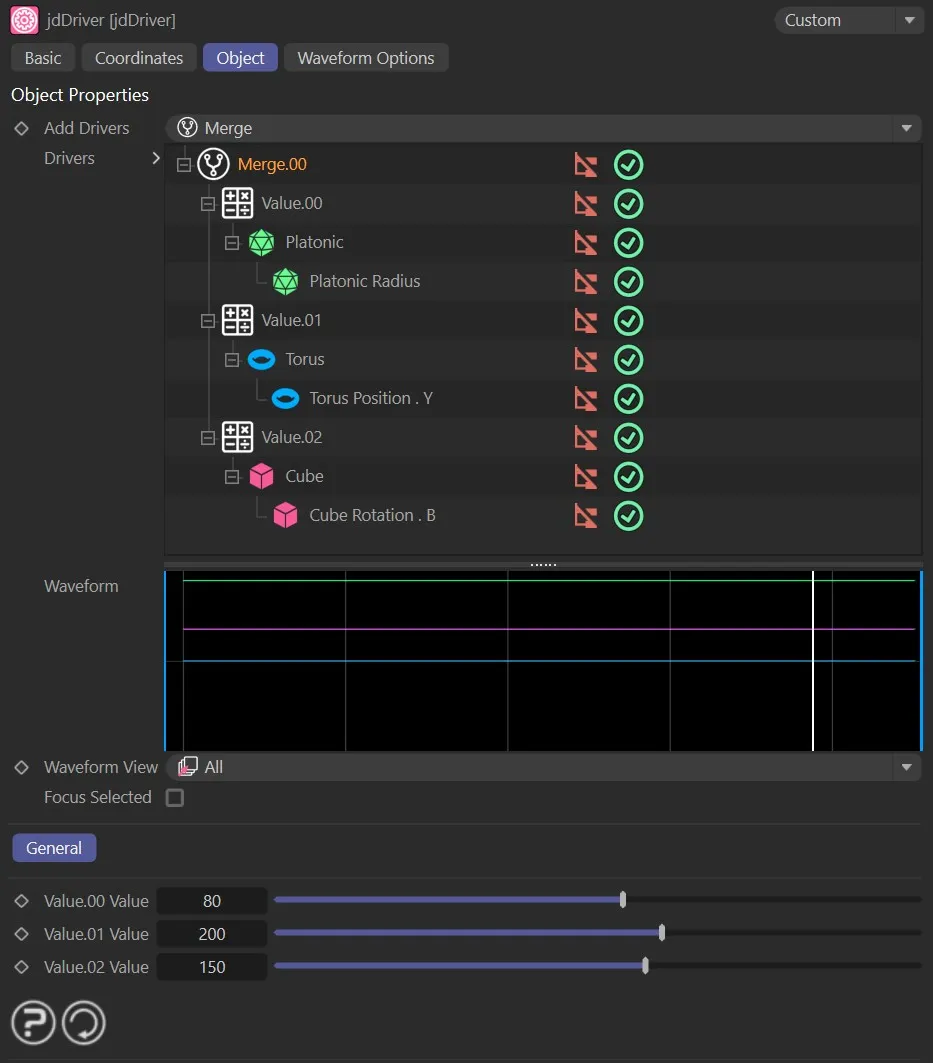The image size is (933, 1063).
Task: Click the Cube Rotation . B icon
Action: click(285, 516)
